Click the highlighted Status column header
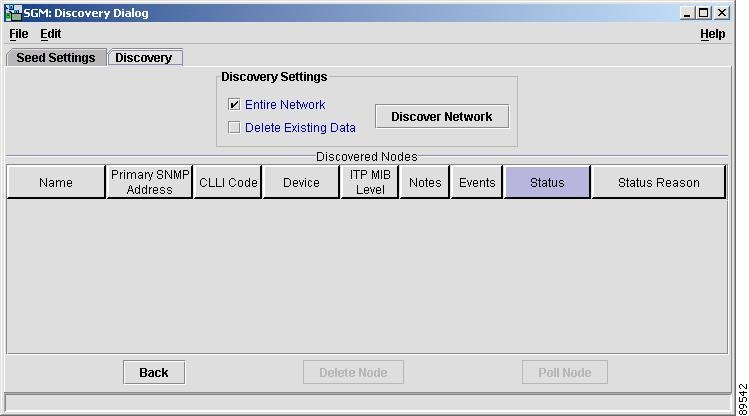 [547, 182]
